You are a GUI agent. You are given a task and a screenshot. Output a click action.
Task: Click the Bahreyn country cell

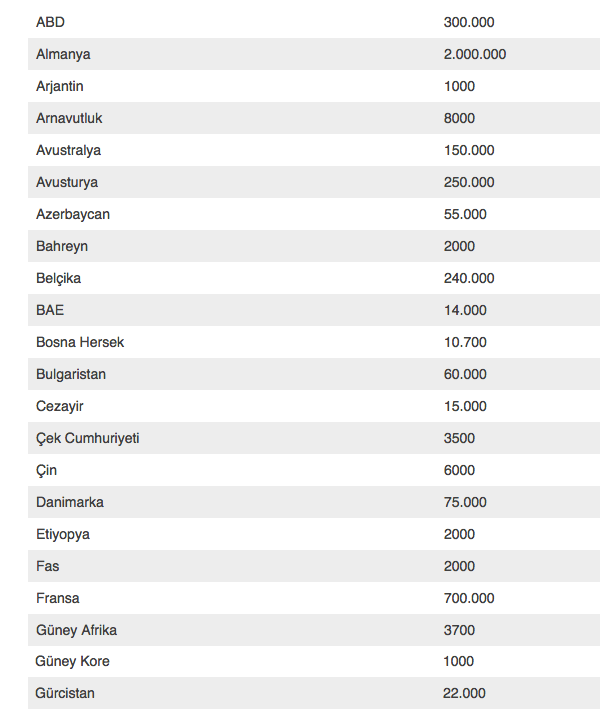click(62, 246)
